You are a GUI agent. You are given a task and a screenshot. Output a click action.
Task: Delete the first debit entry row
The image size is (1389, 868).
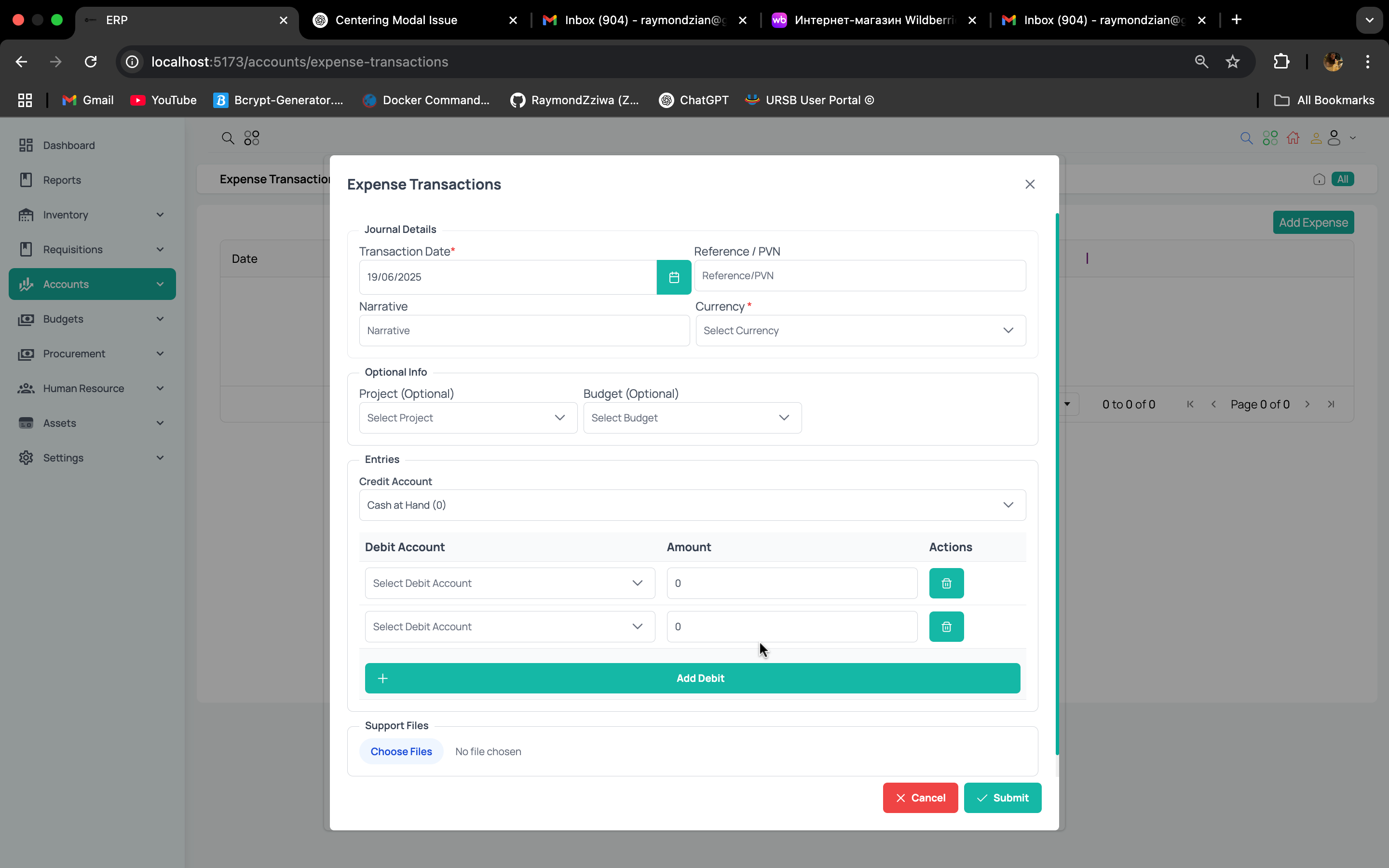tap(946, 583)
